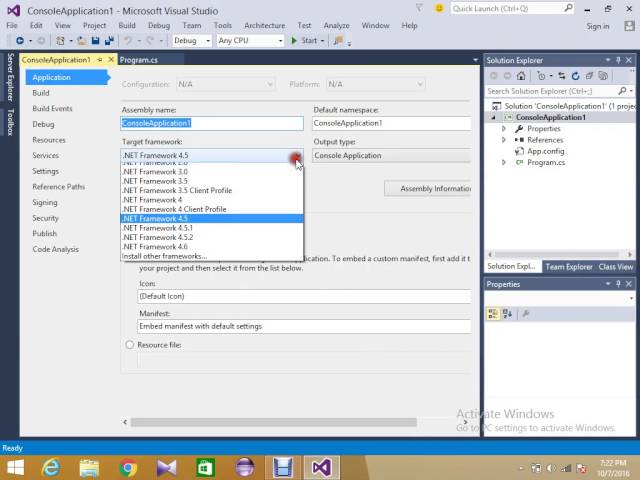Click the account avatar icon near Sign in

coord(629,26)
